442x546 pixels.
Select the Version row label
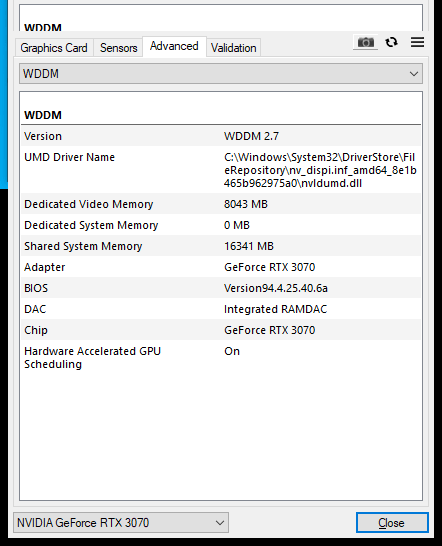tap(43, 136)
